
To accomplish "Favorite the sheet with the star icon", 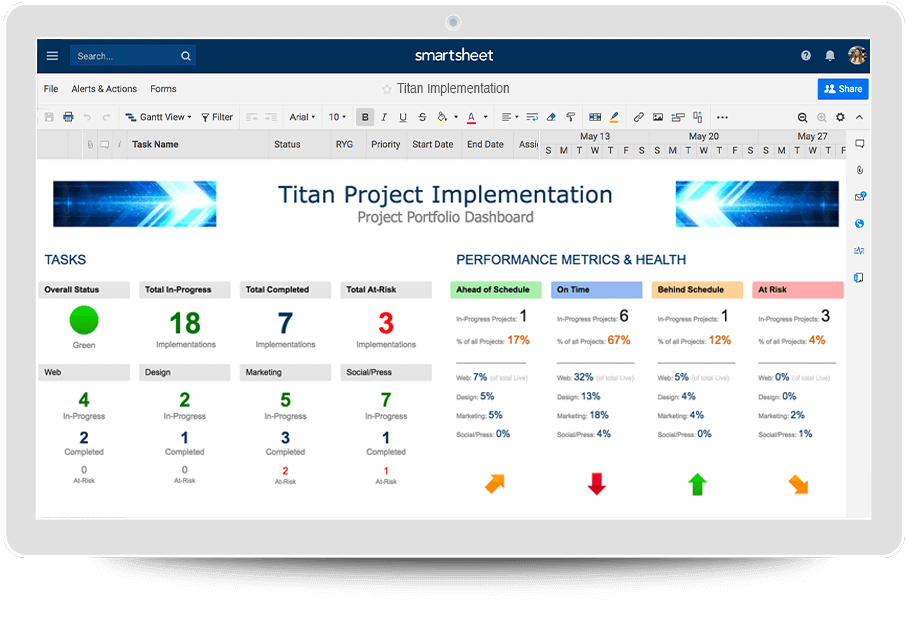I will click(x=387, y=89).
